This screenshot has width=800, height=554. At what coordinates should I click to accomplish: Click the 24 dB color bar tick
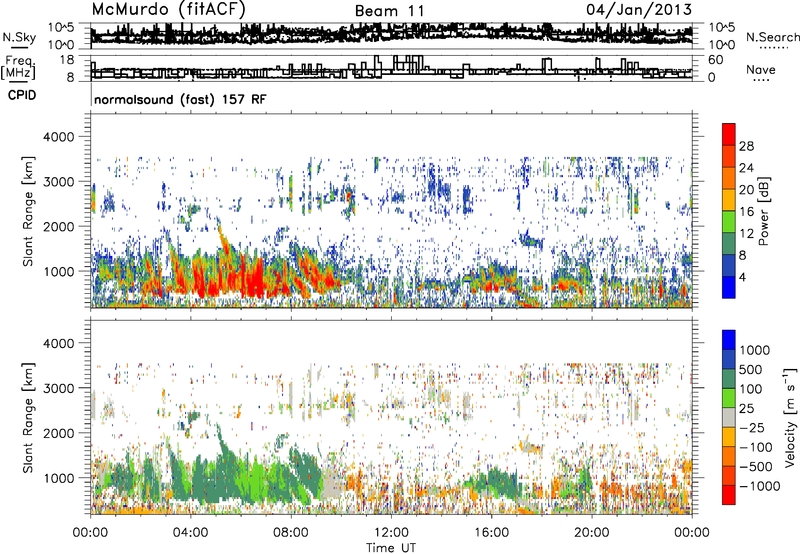[x=746, y=168]
